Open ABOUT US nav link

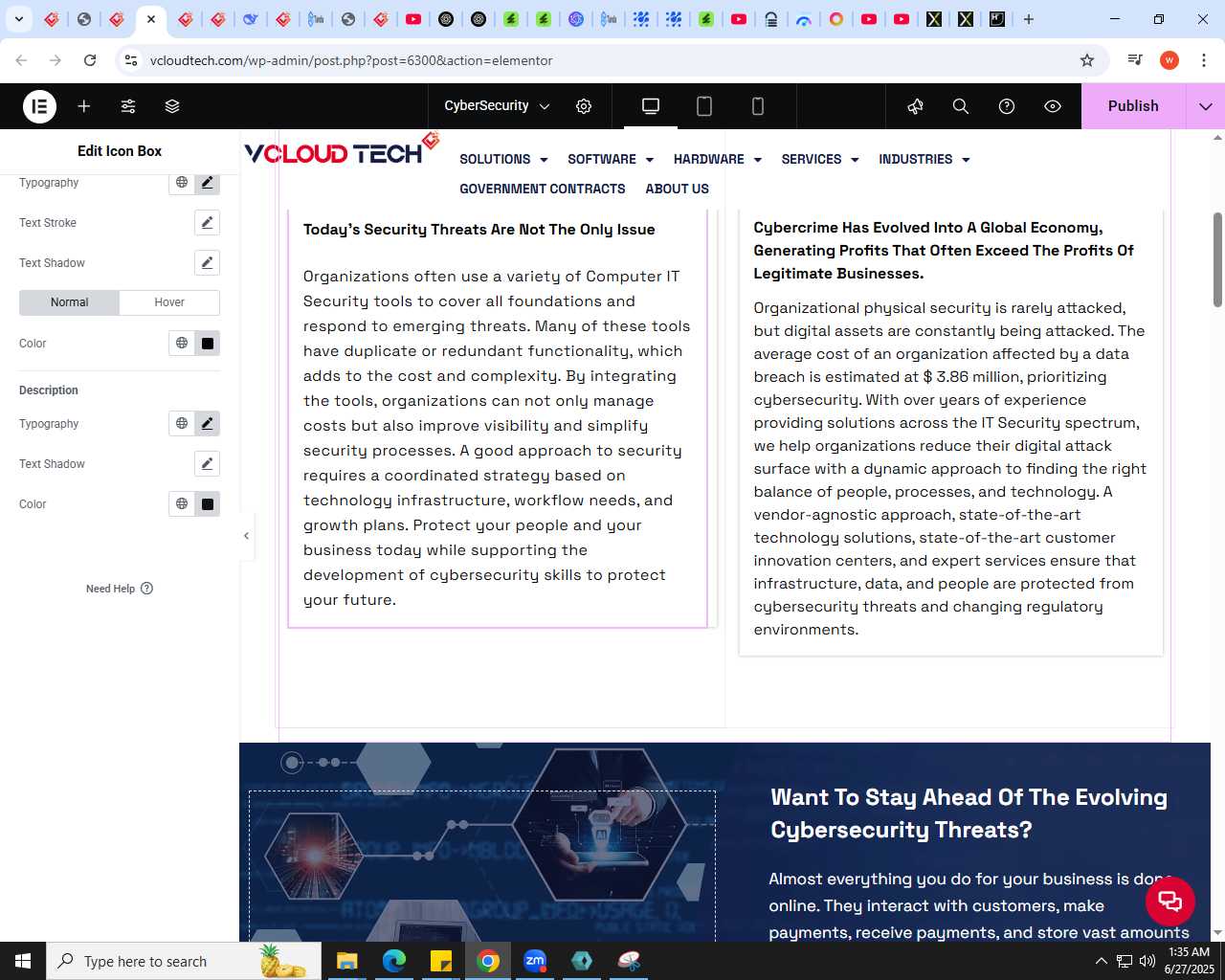678,189
